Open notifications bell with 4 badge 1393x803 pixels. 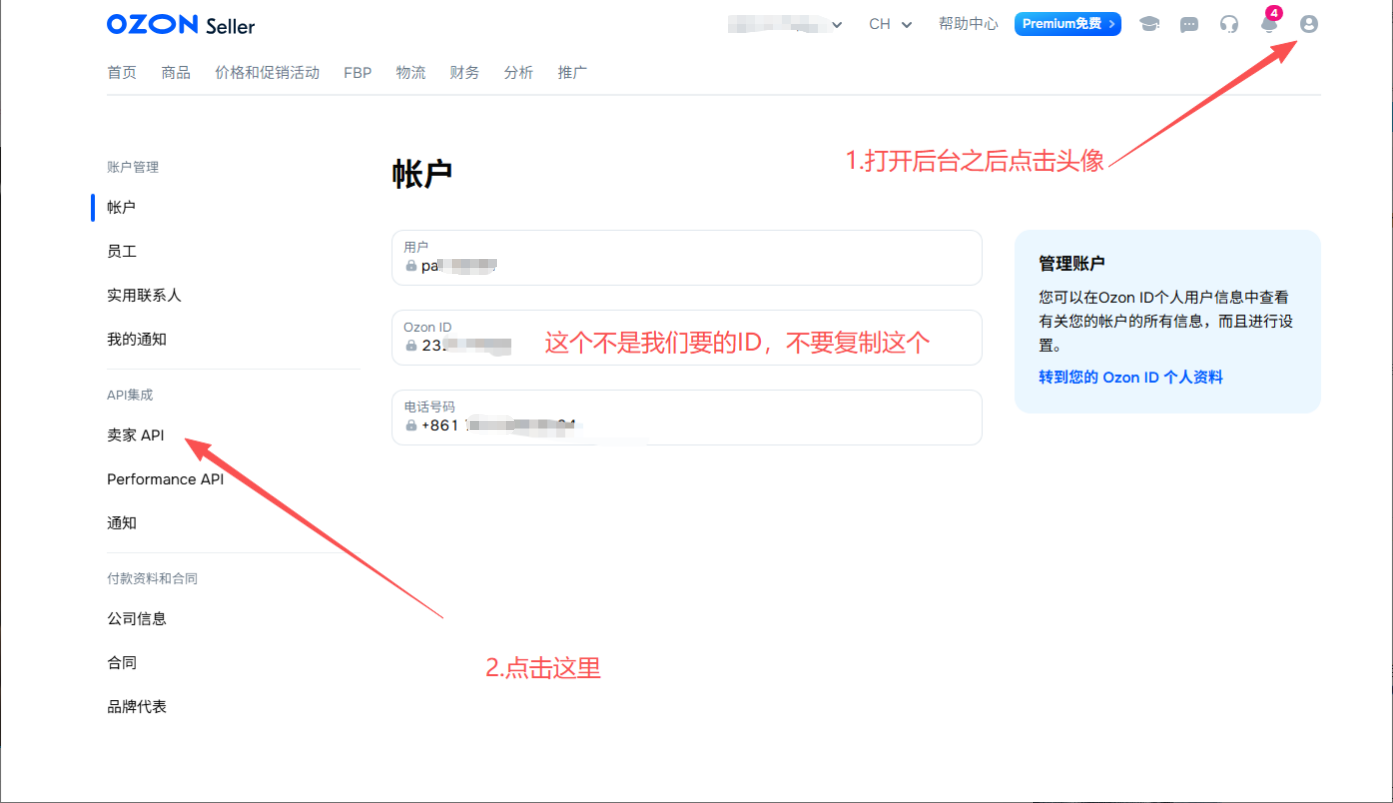pyautogui.click(x=1270, y=22)
